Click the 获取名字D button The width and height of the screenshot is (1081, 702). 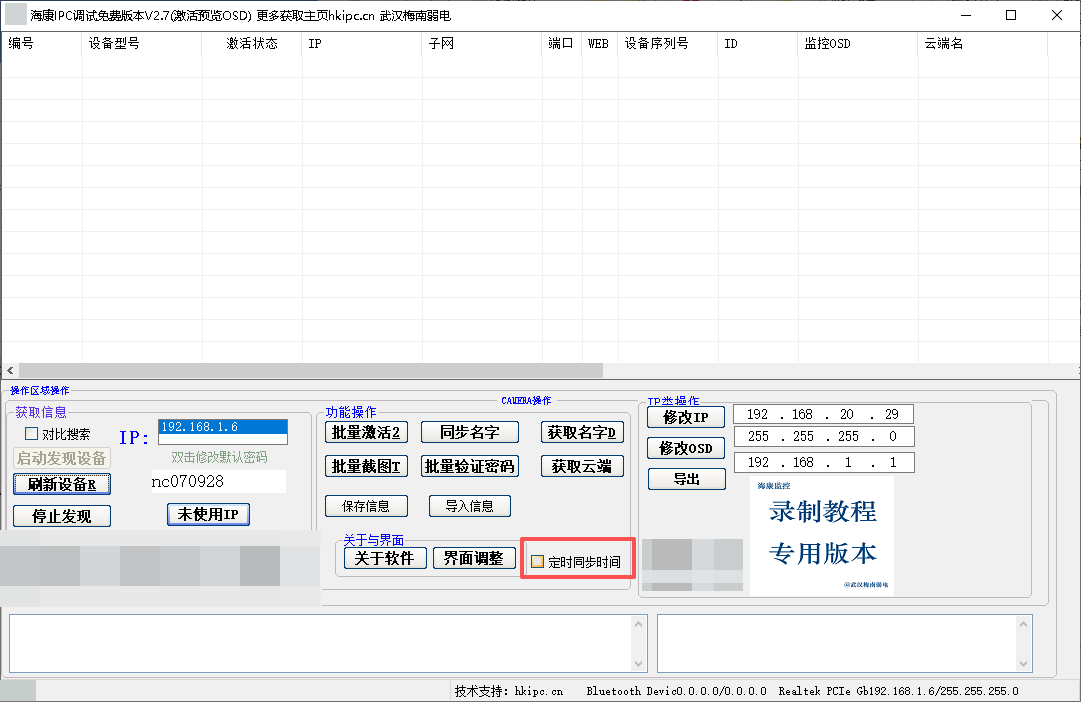[x=583, y=432]
